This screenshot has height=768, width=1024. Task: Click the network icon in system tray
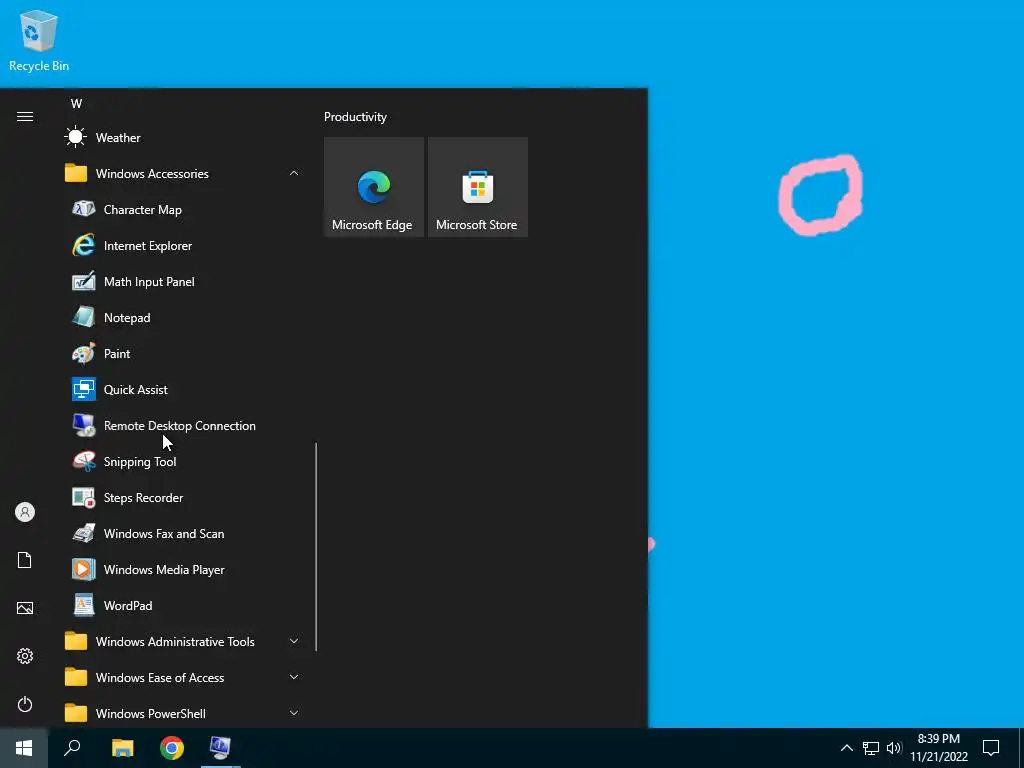871,748
